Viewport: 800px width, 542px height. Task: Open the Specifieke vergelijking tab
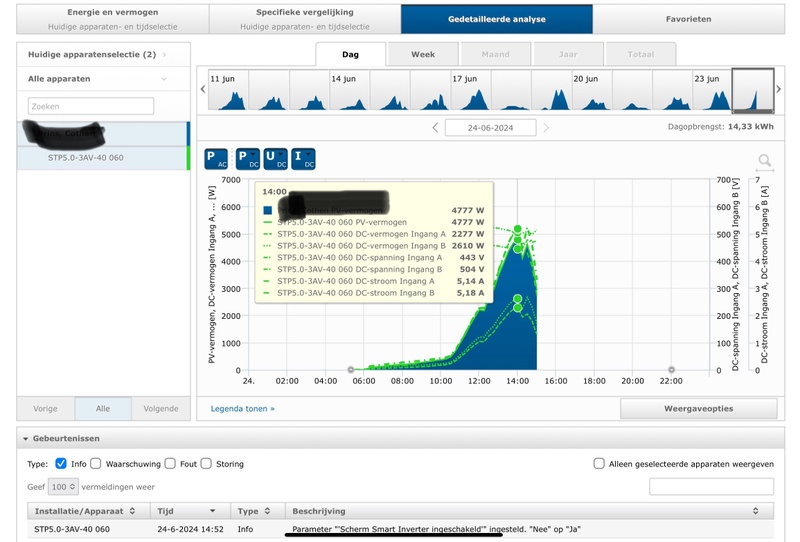coord(305,19)
